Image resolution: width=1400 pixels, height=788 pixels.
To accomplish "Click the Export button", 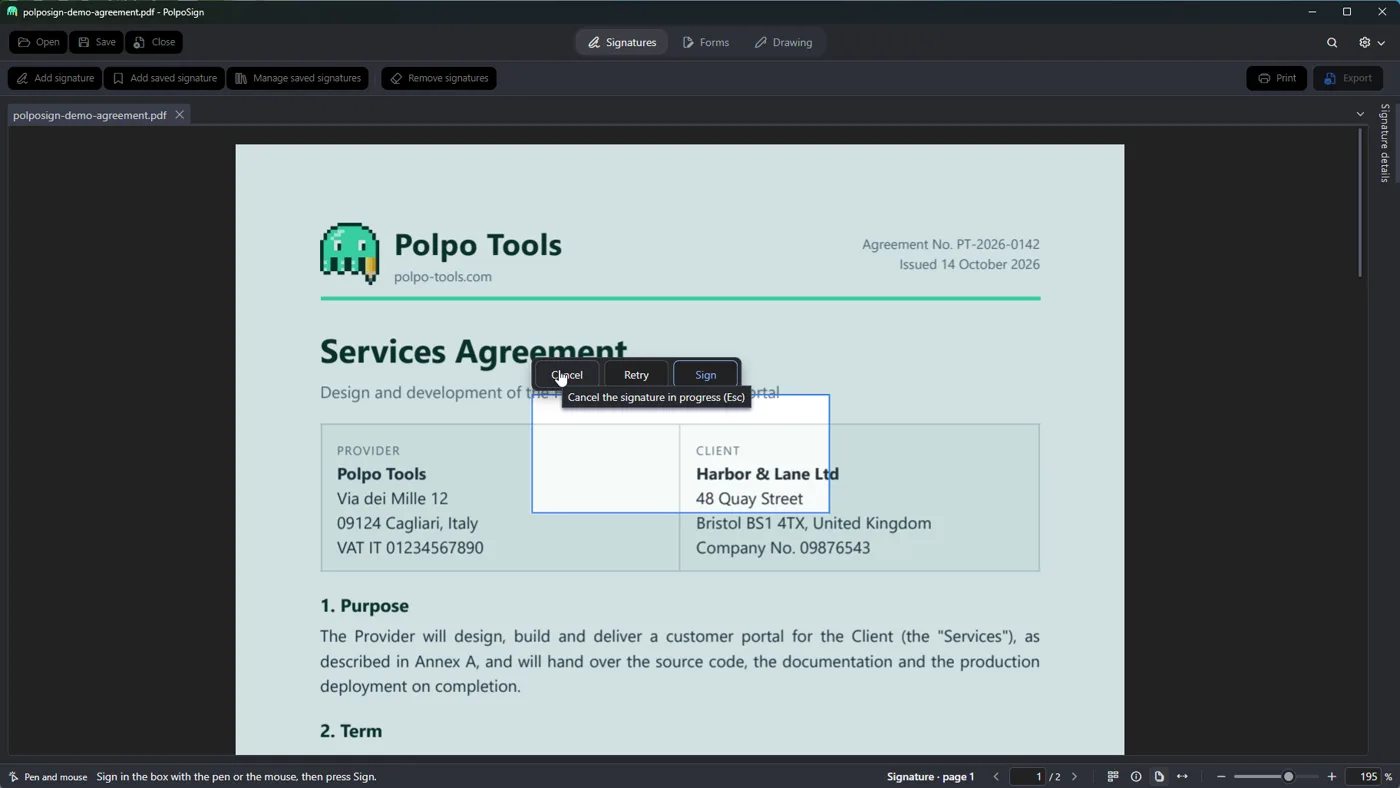I will point(1348,78).
